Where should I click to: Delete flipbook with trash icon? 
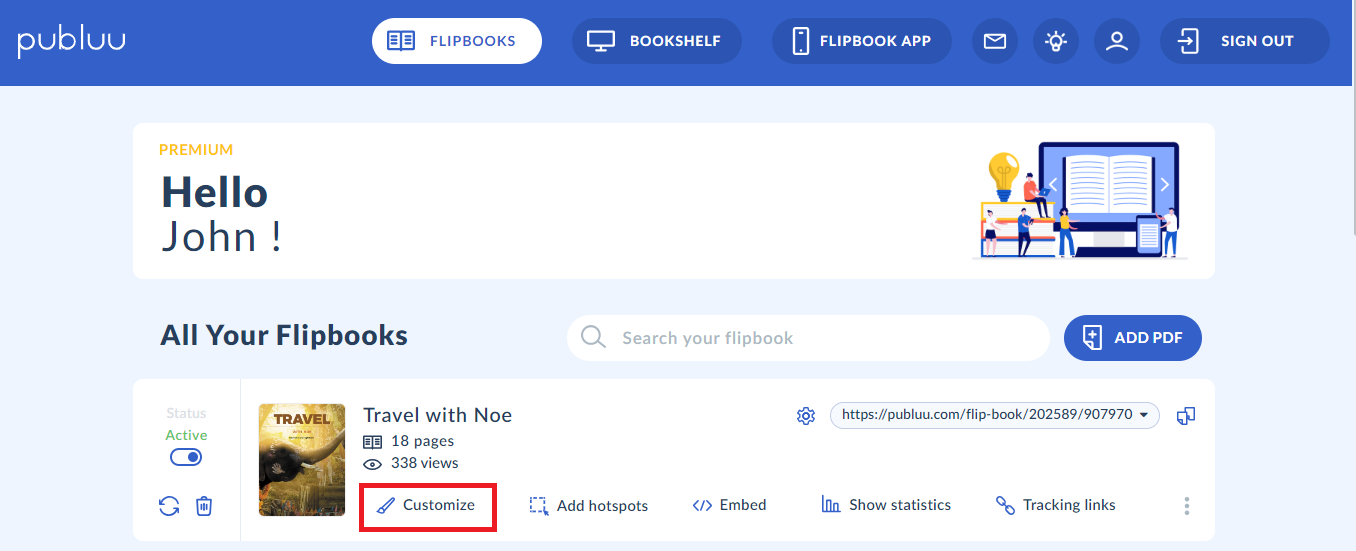[204, 506]
